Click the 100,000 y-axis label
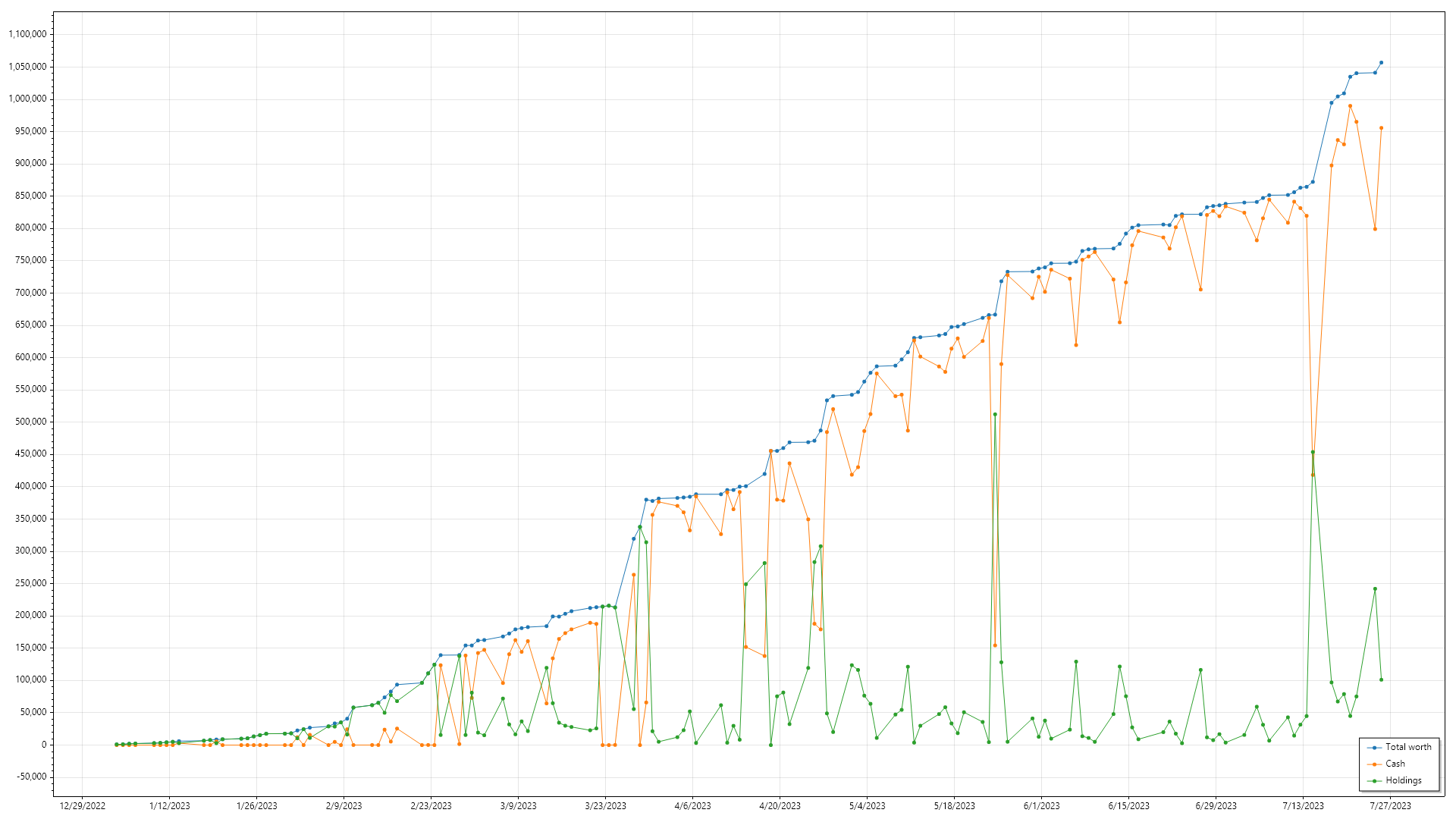 coord(30,680)
